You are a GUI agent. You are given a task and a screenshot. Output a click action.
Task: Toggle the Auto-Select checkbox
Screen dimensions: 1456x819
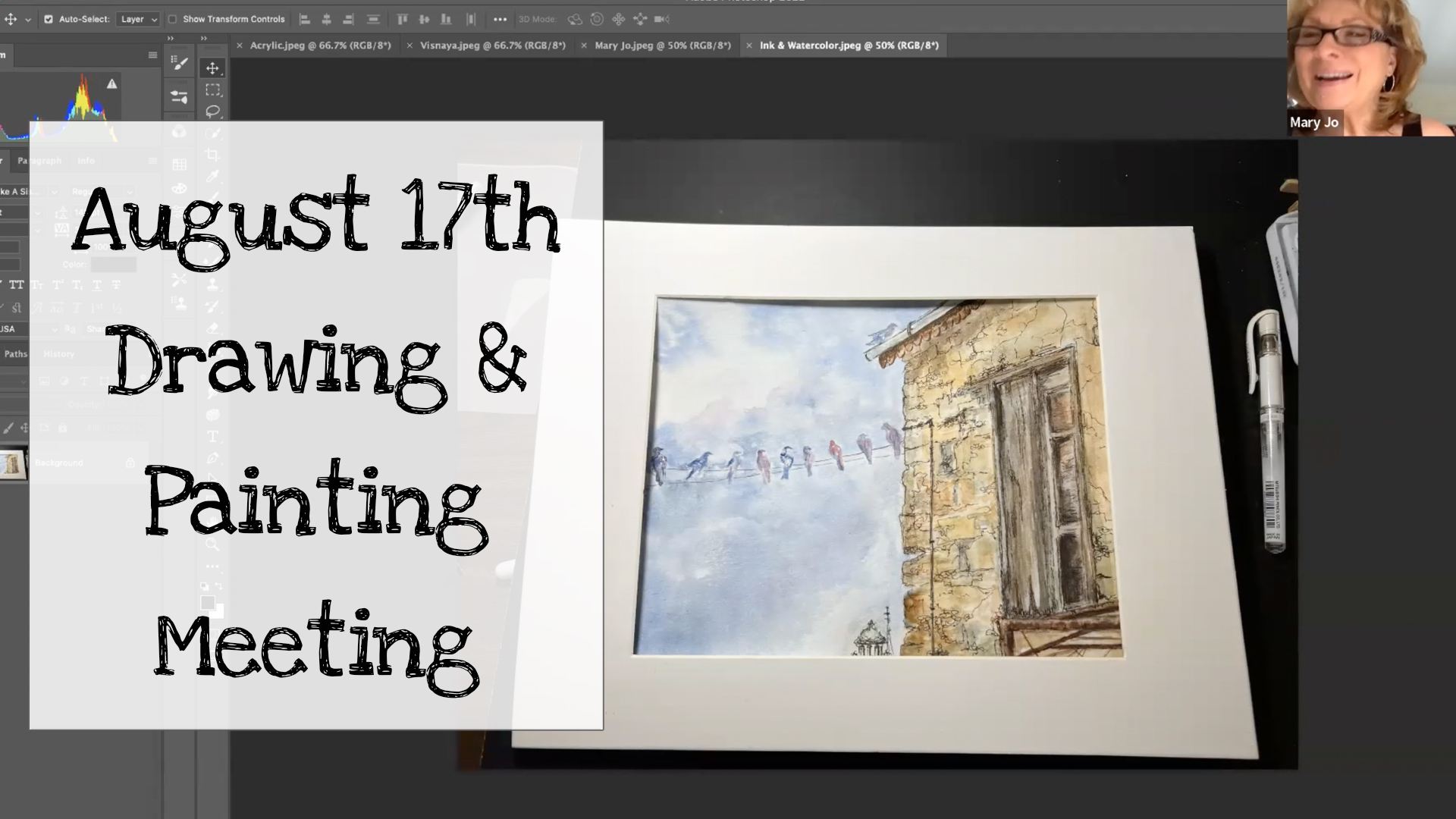(x=49, y=19)
